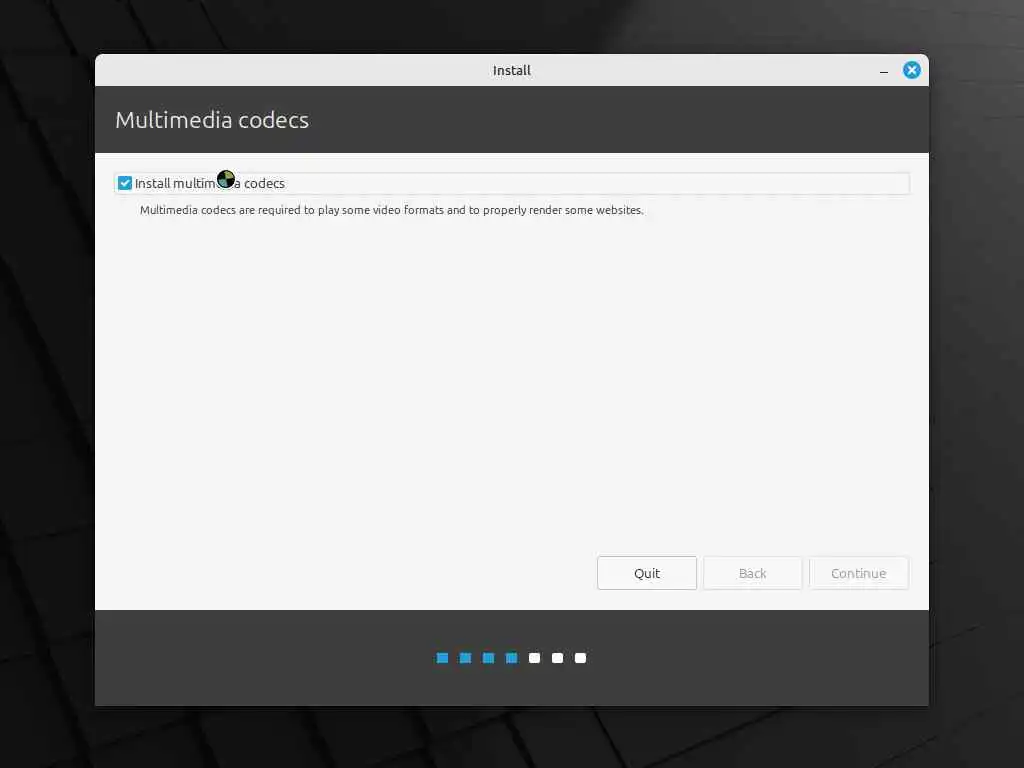Viewport: 1024px width, 768px height.
Task: Close the installer with the blue X icon
Action: point(912,70)
